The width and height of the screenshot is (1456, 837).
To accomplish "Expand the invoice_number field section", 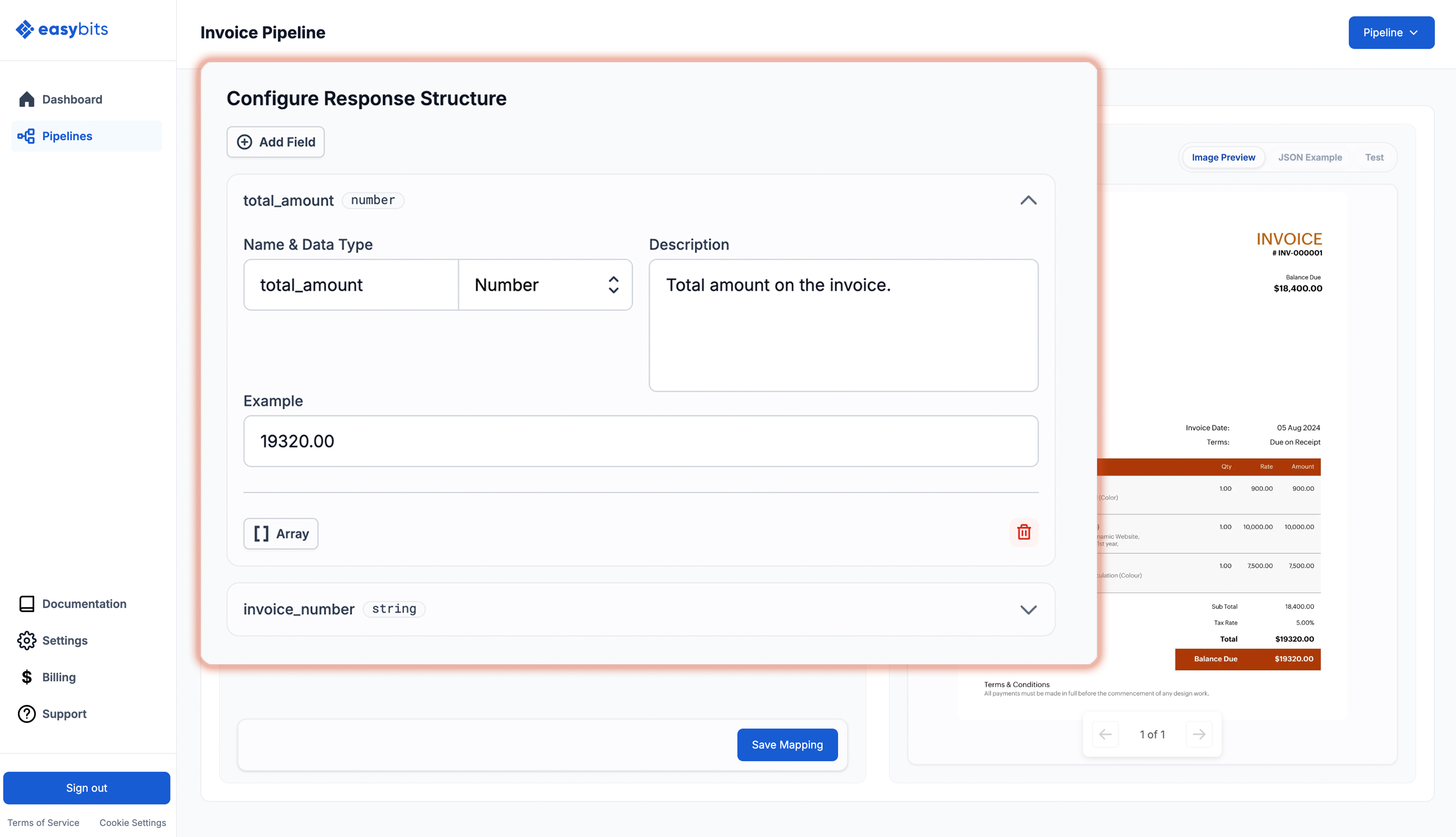I will tap(1028, 610).
